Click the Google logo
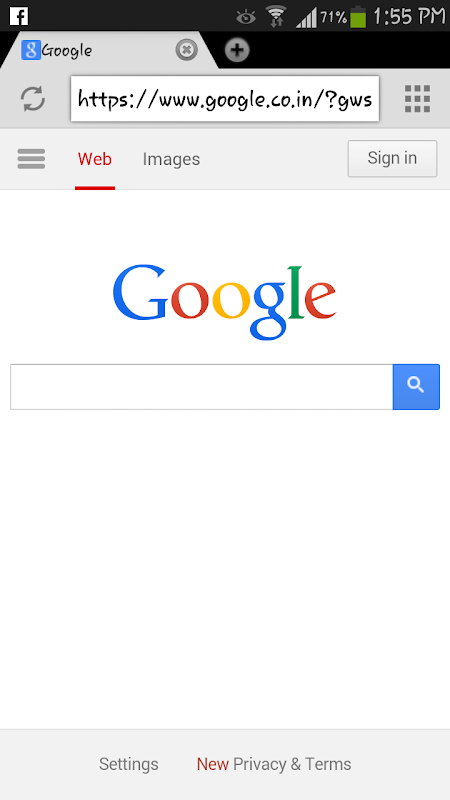The height and width of the screenshot is (800, 450). click(224, 302)
